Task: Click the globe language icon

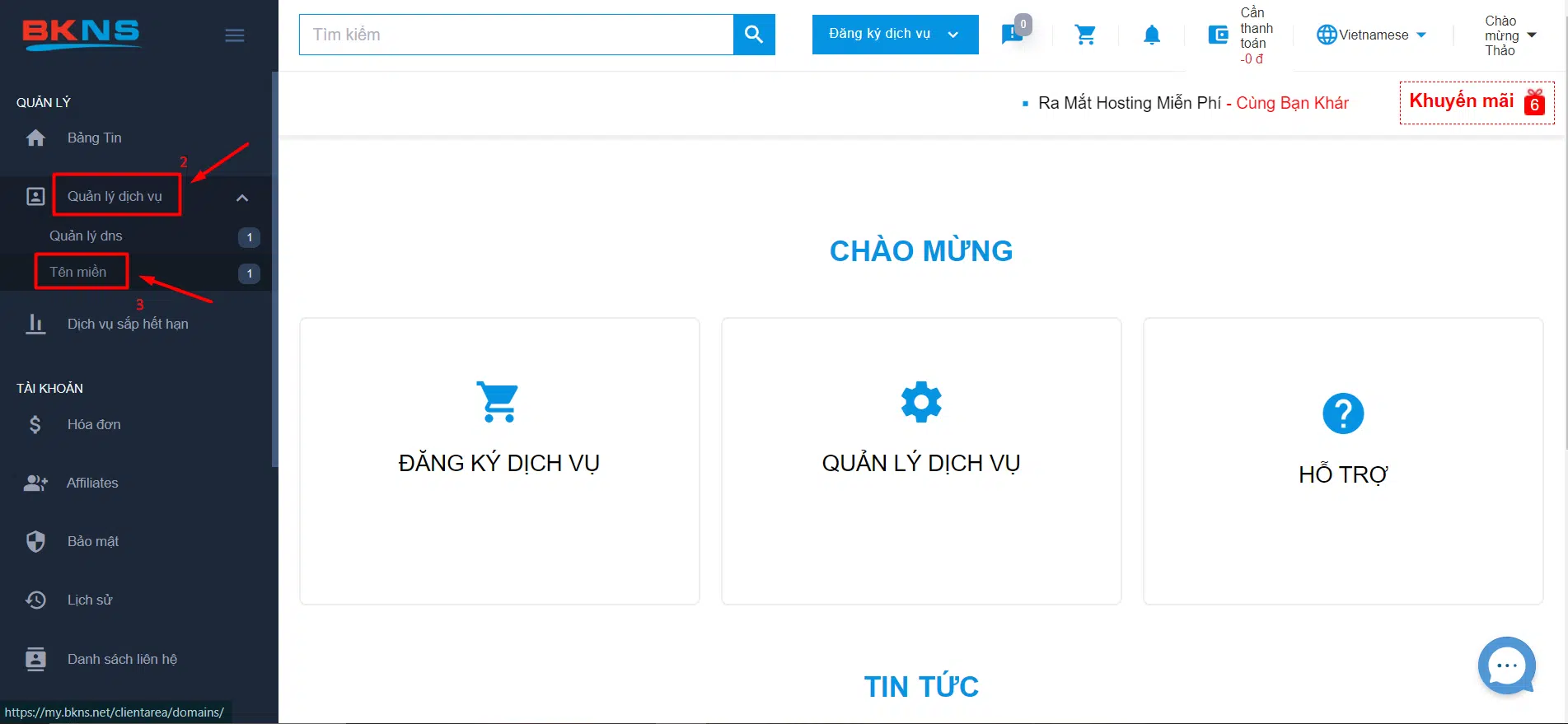Action: 1327,35
